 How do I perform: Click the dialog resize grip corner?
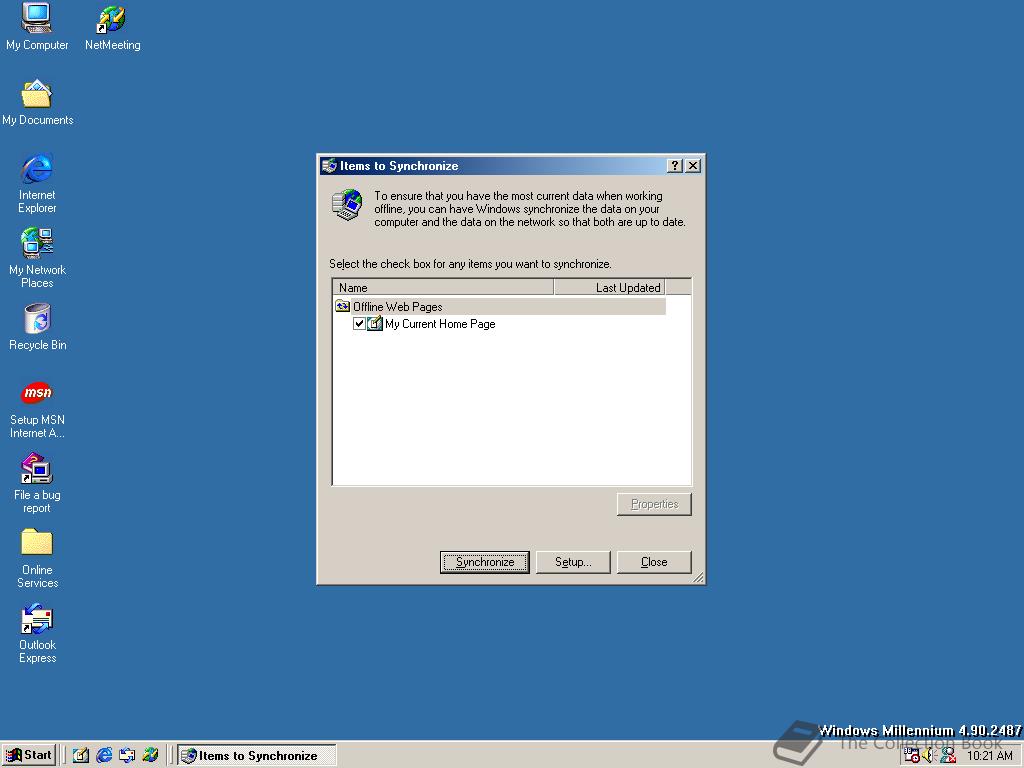pos(698,577)
